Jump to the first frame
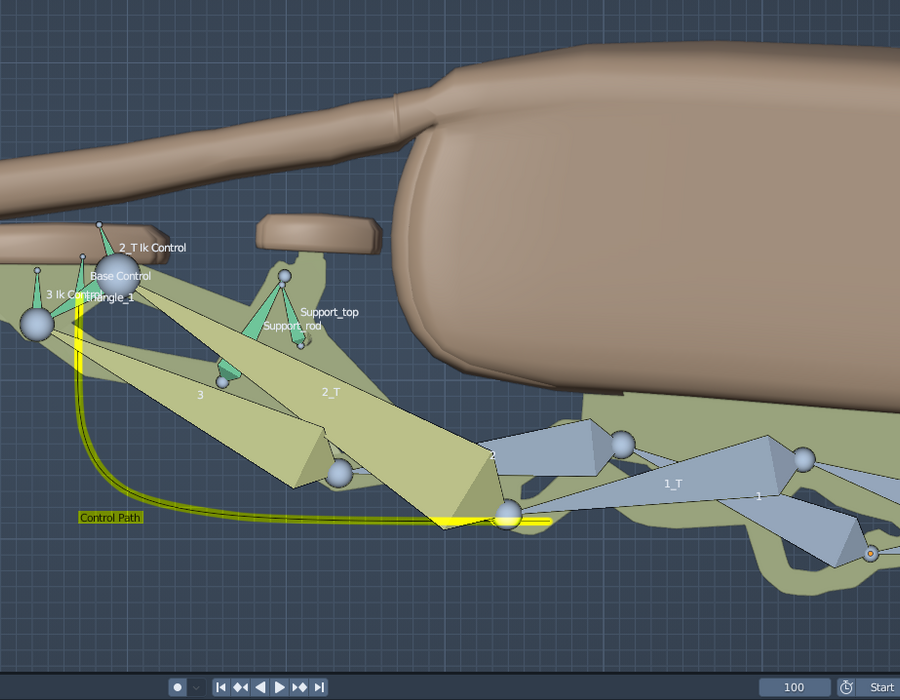 (x=221, y=687)
